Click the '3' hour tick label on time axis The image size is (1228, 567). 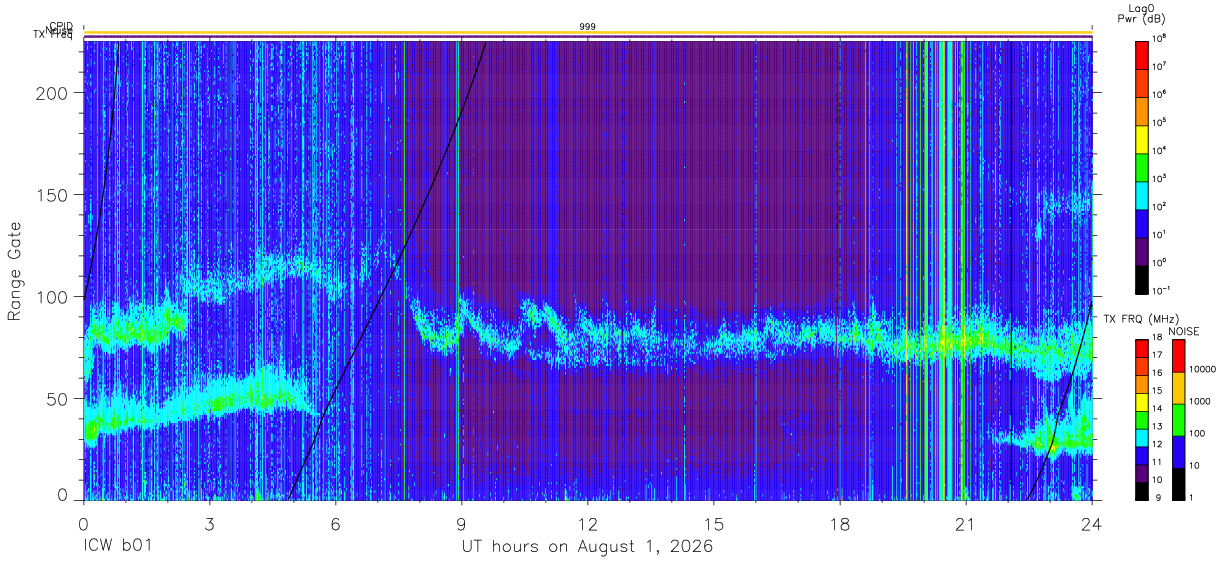pyautogui.click(x=209, y=524)
